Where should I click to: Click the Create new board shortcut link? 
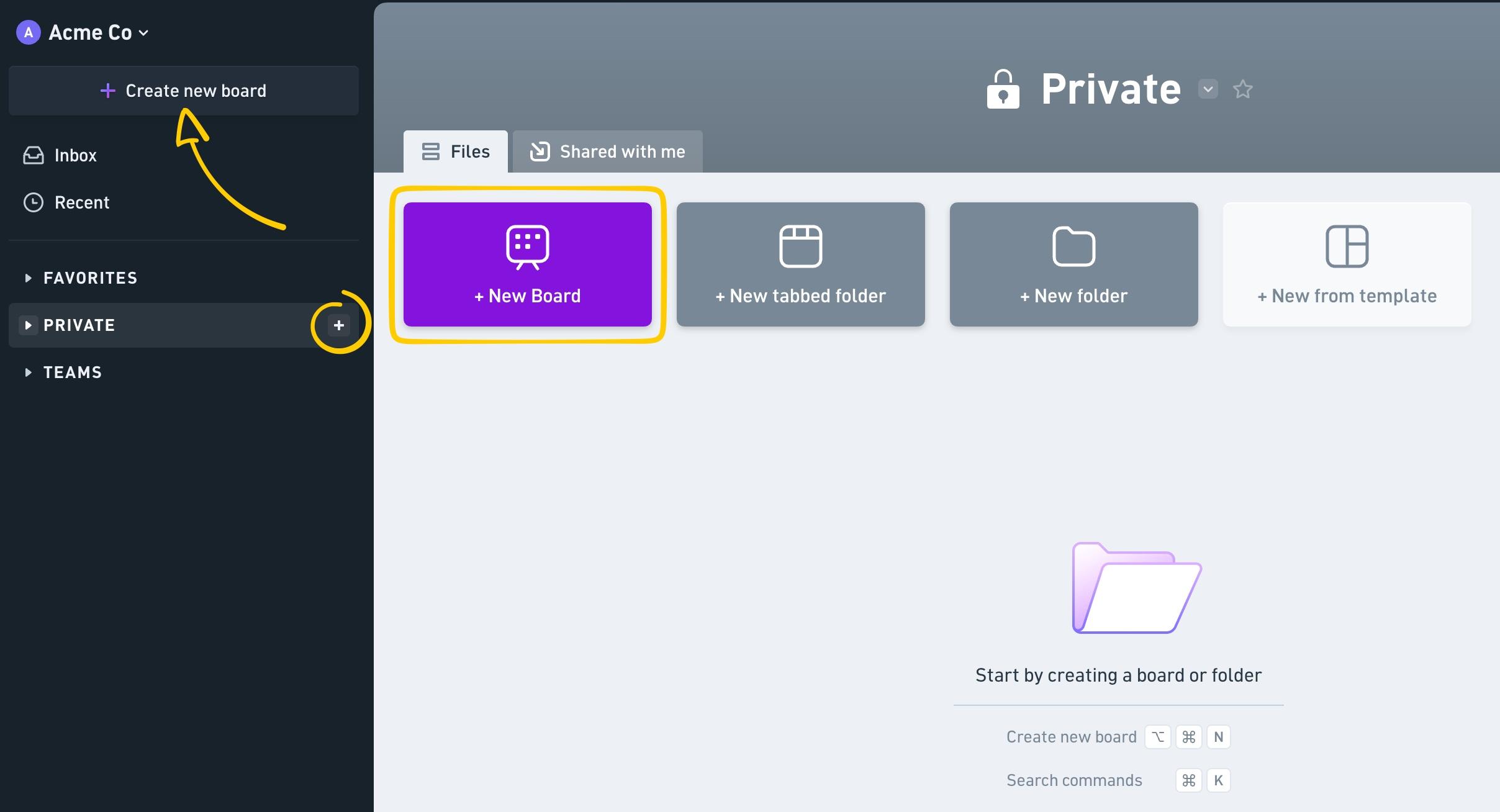[x=1072, y=737]
